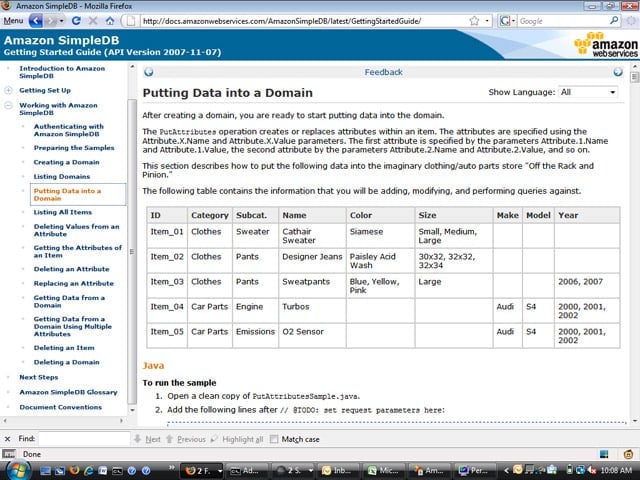The width and height of the screenshot is (640, 480).
Task: Expand the Getting Set Up section
Action: (8, 91)
